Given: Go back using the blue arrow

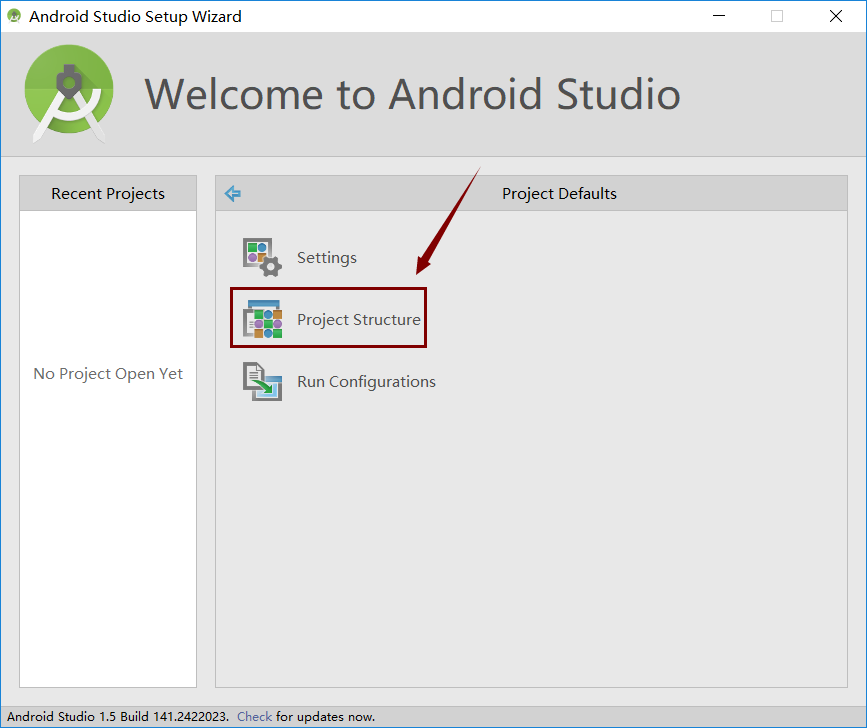Looking at the screenshot, I should click(233, 193).
